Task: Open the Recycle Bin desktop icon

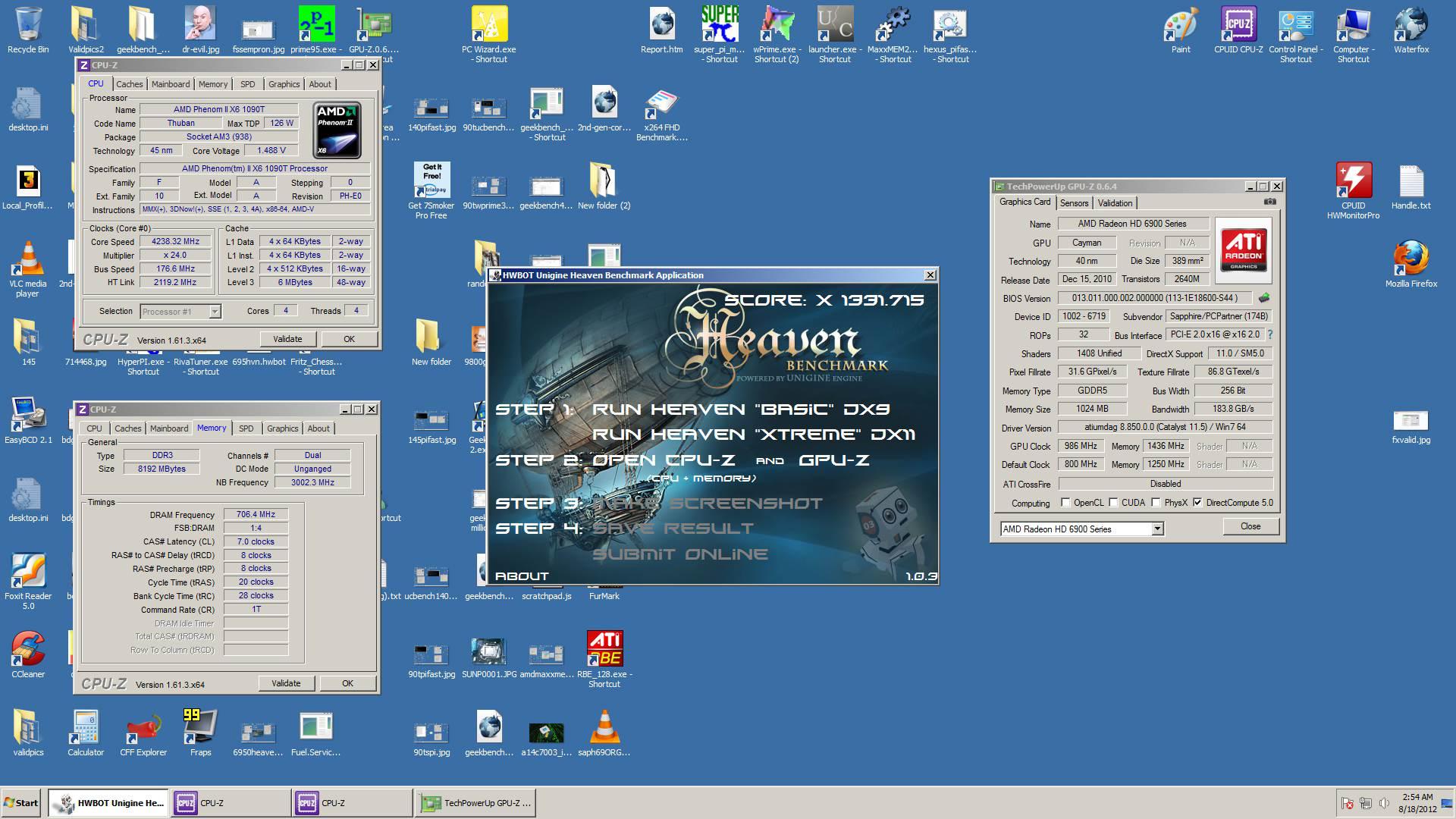Action: (x=27, y=30)
